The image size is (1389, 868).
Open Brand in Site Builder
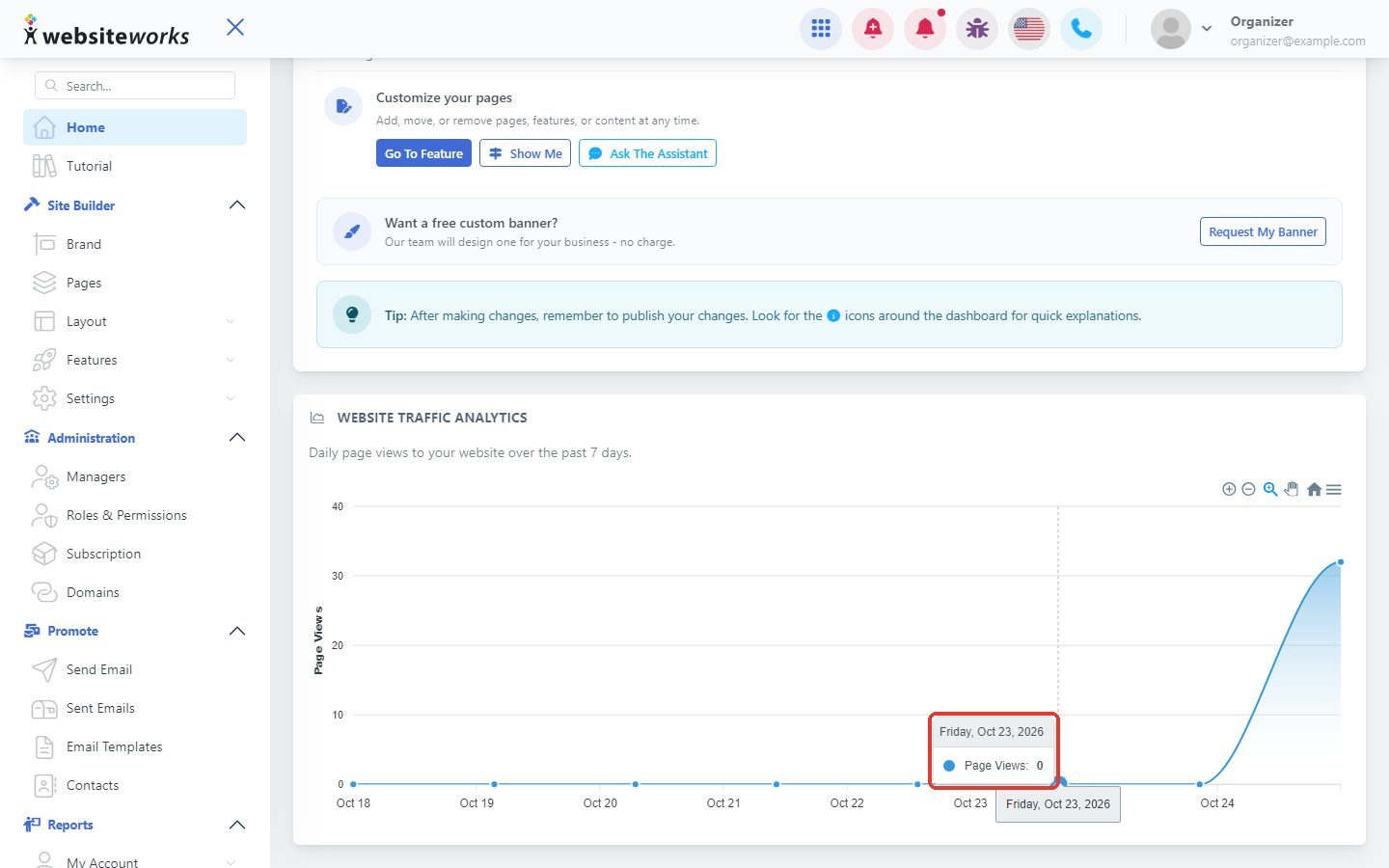click(135, 244)
